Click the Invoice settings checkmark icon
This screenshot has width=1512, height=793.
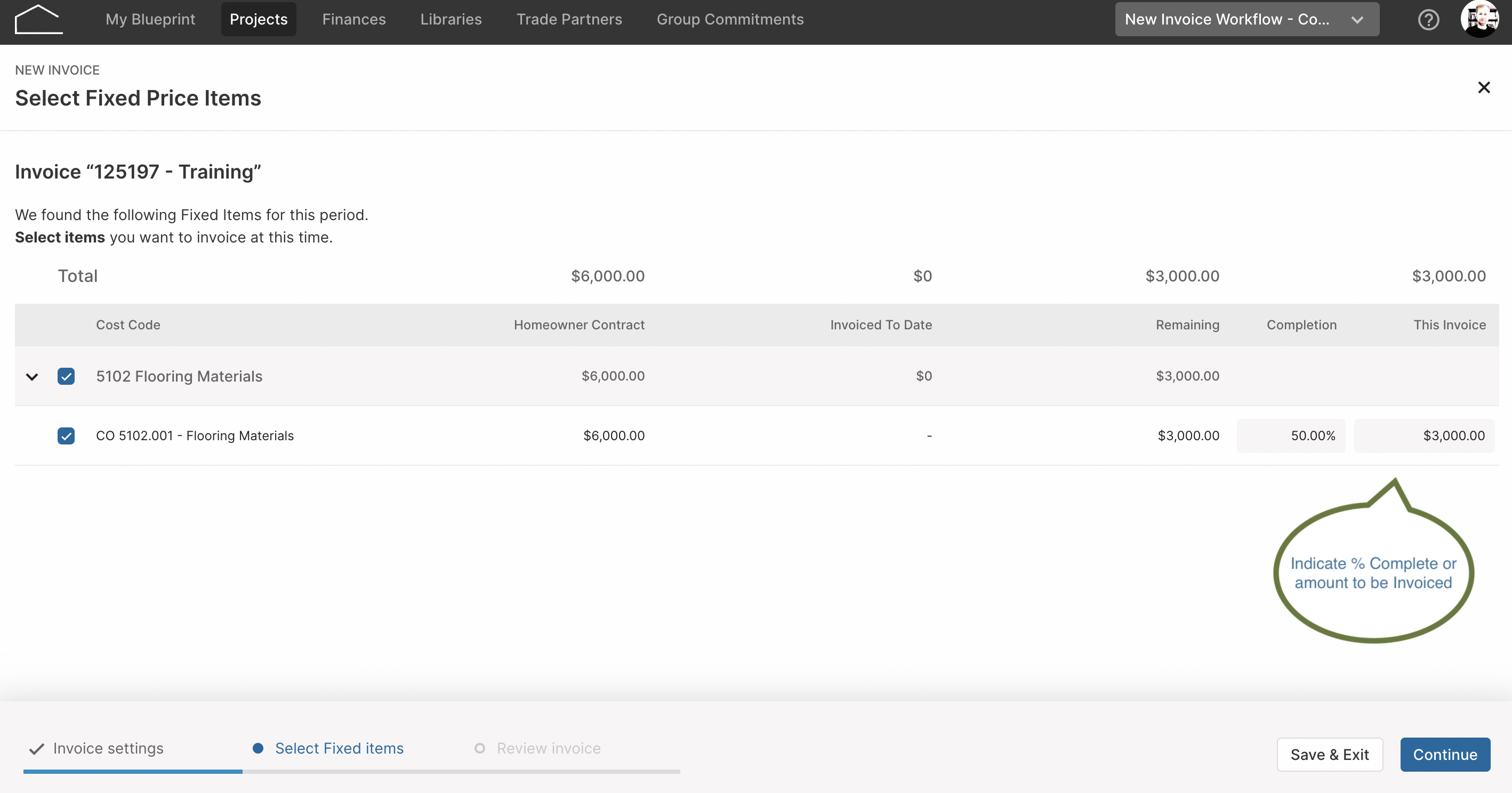pyautogui.click(x=36, y=749)
